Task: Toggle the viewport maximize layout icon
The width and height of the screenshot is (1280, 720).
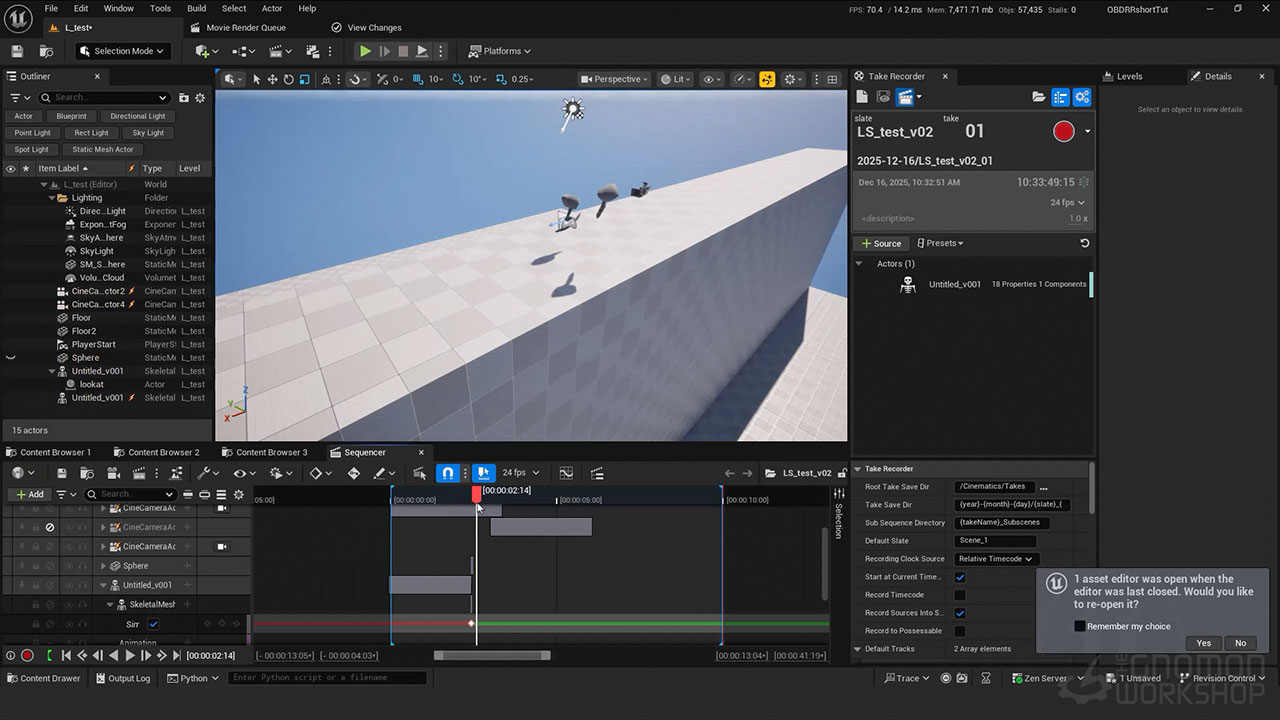Action: (831, 79)
